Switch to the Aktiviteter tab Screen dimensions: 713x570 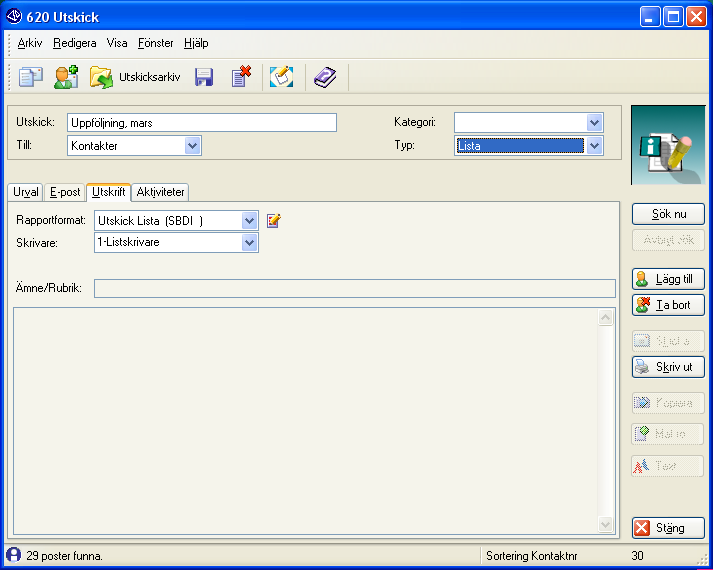pyautogui.click(x=160, y=192)
